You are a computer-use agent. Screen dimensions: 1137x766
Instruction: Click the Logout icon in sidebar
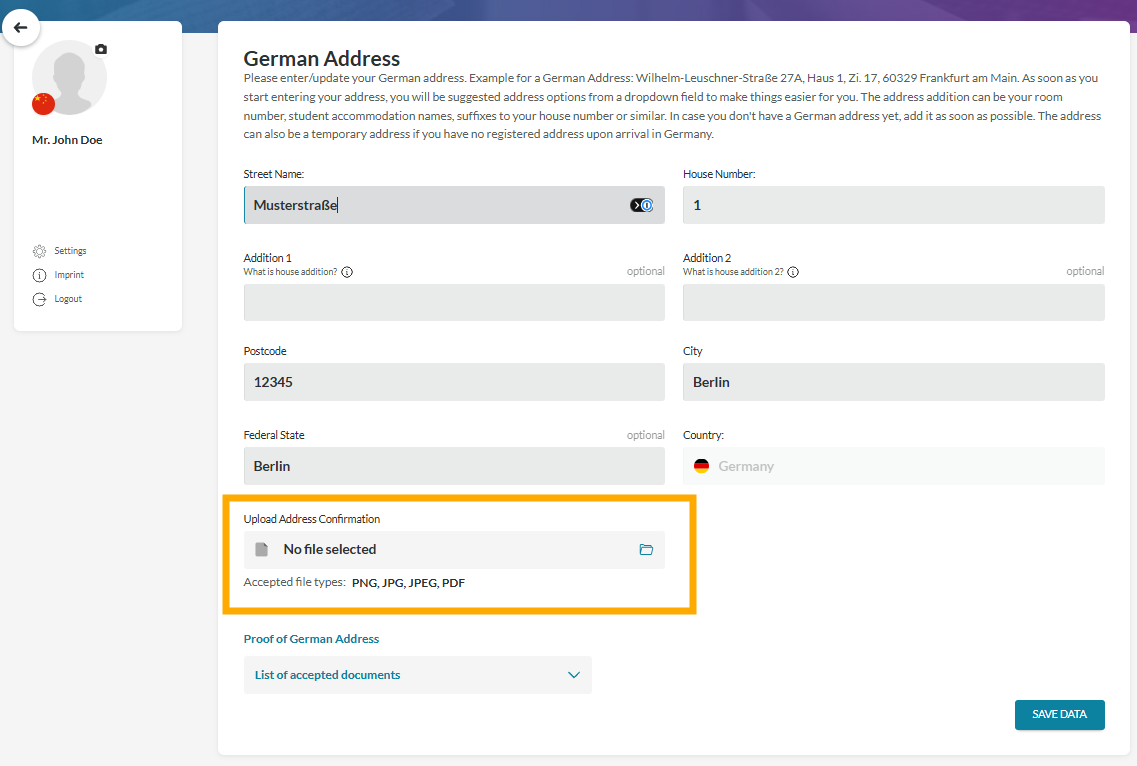(x=39, y=299)
